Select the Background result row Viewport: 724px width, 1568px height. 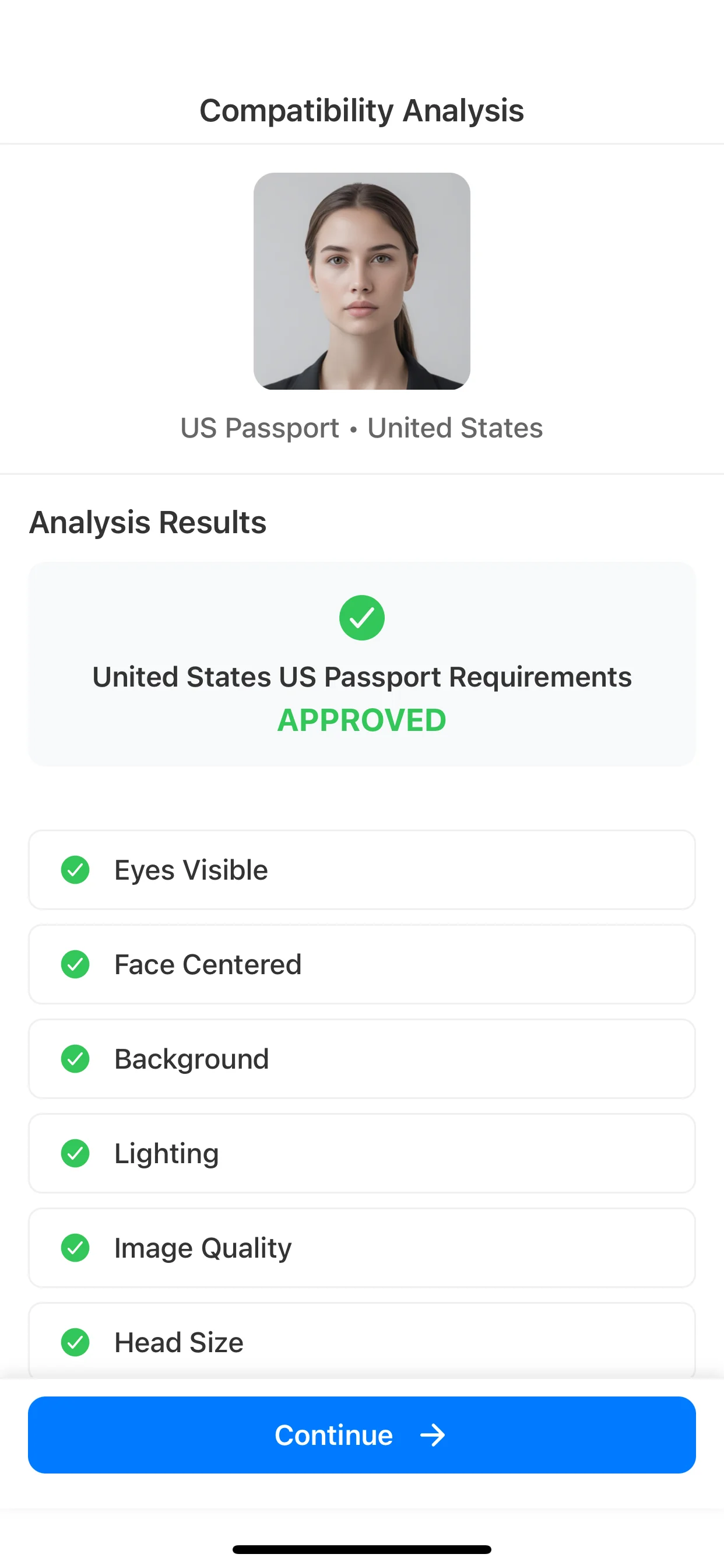362,1059
